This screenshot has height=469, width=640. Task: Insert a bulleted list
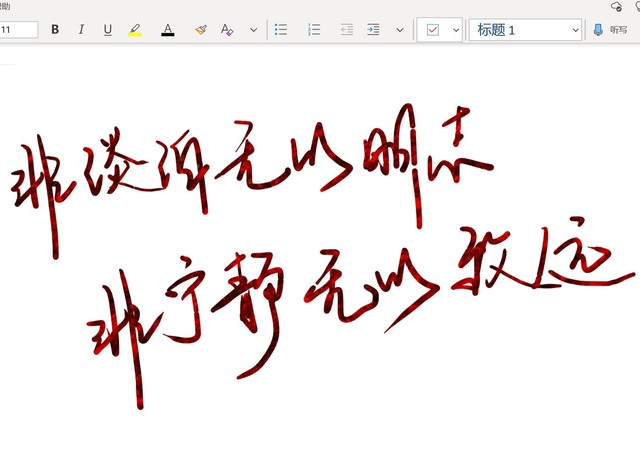point(281,30)
